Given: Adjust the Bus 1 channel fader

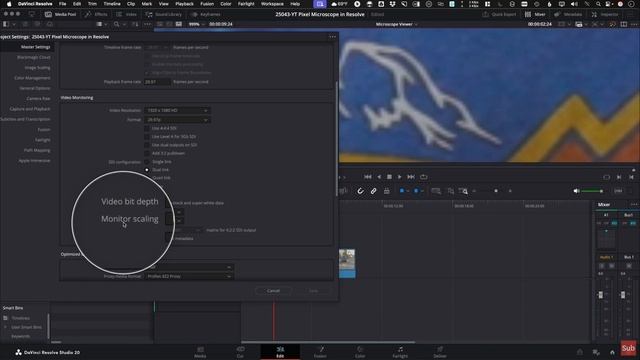Looking at the screenshot, I should click(x=623, y=295).
